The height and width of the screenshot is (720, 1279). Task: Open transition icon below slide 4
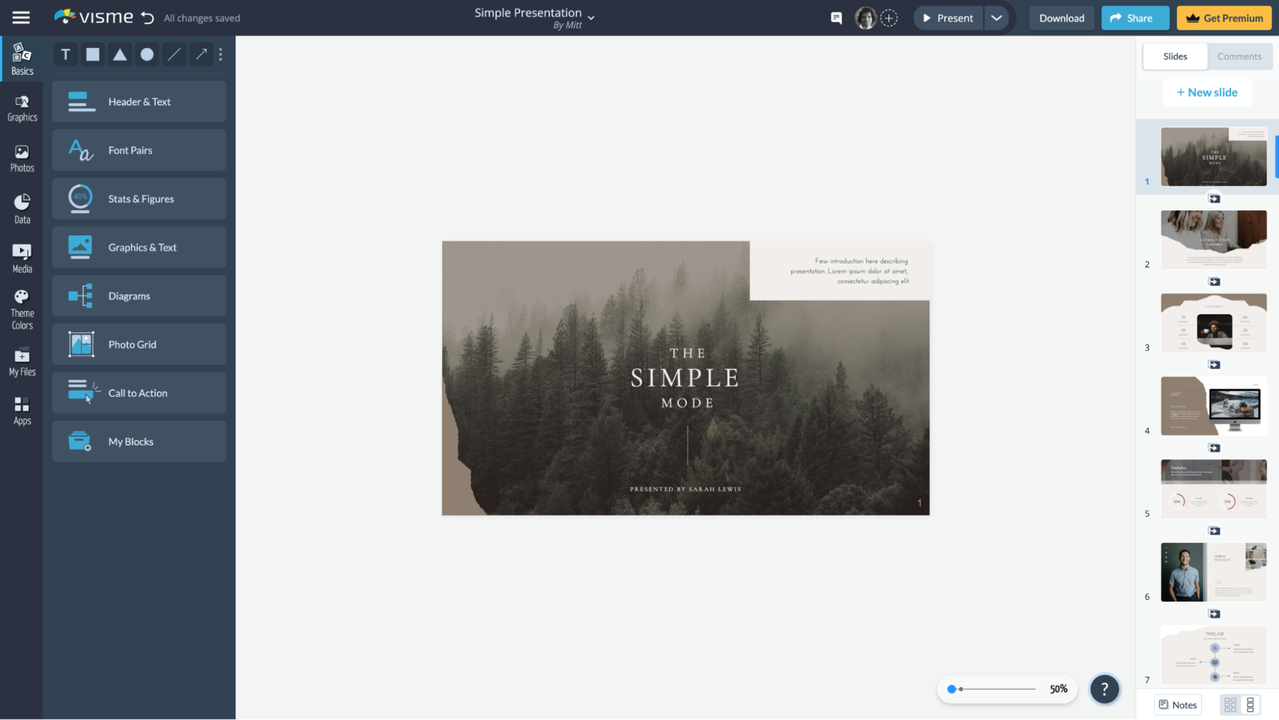[1214, 448]
